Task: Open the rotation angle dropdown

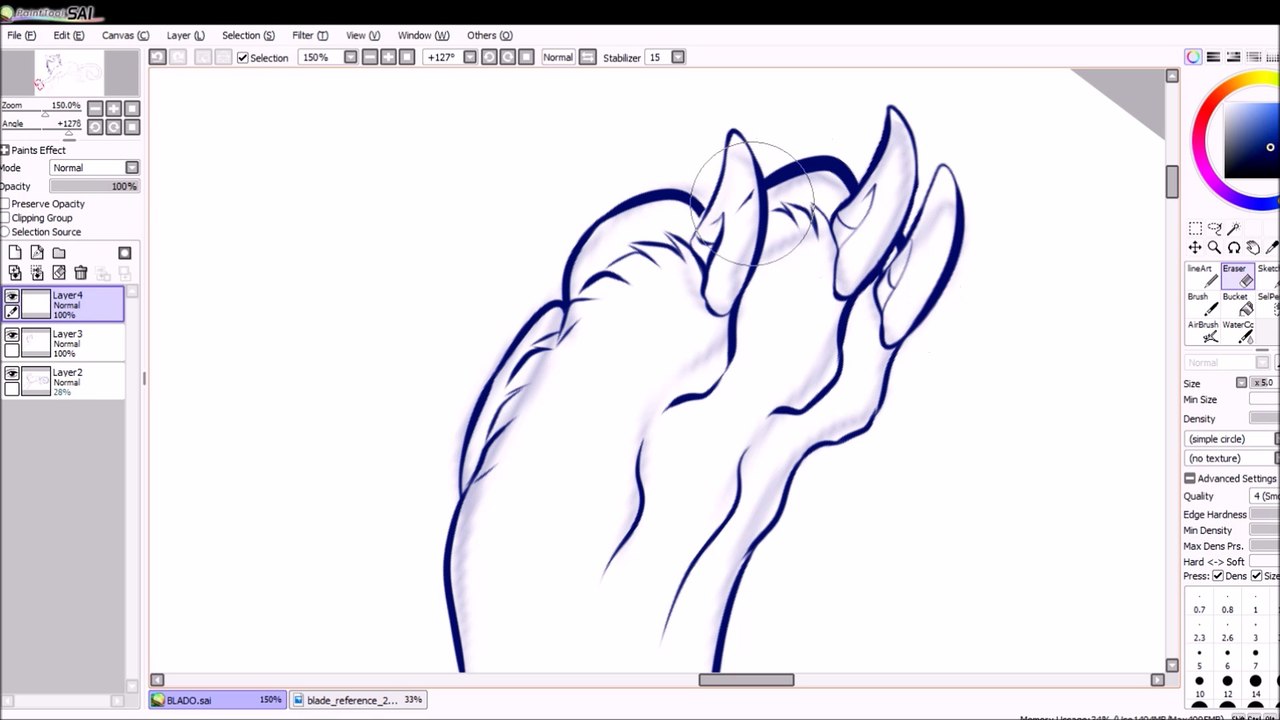Action: 470,57
